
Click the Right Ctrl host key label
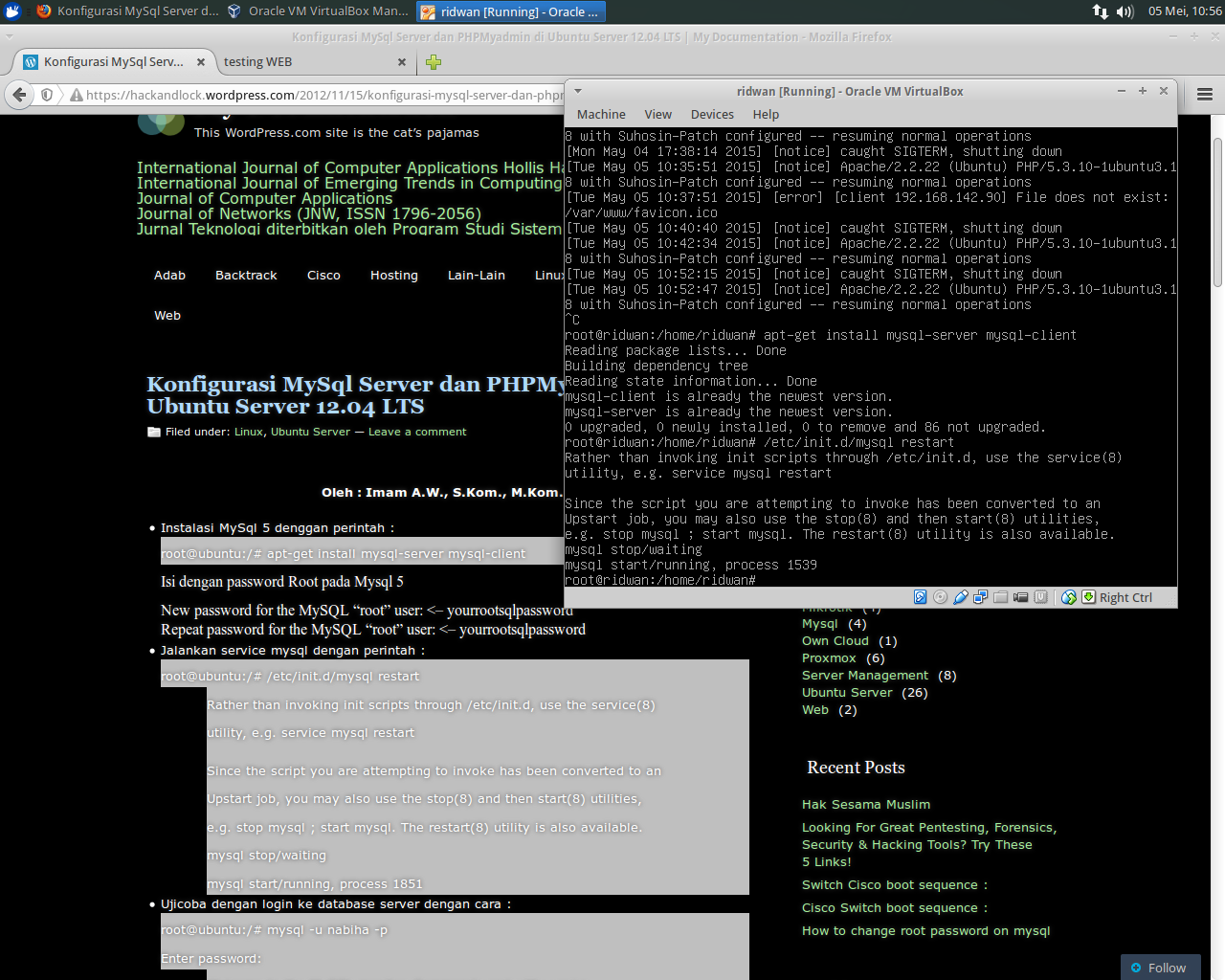click(x=1125, y=597)
